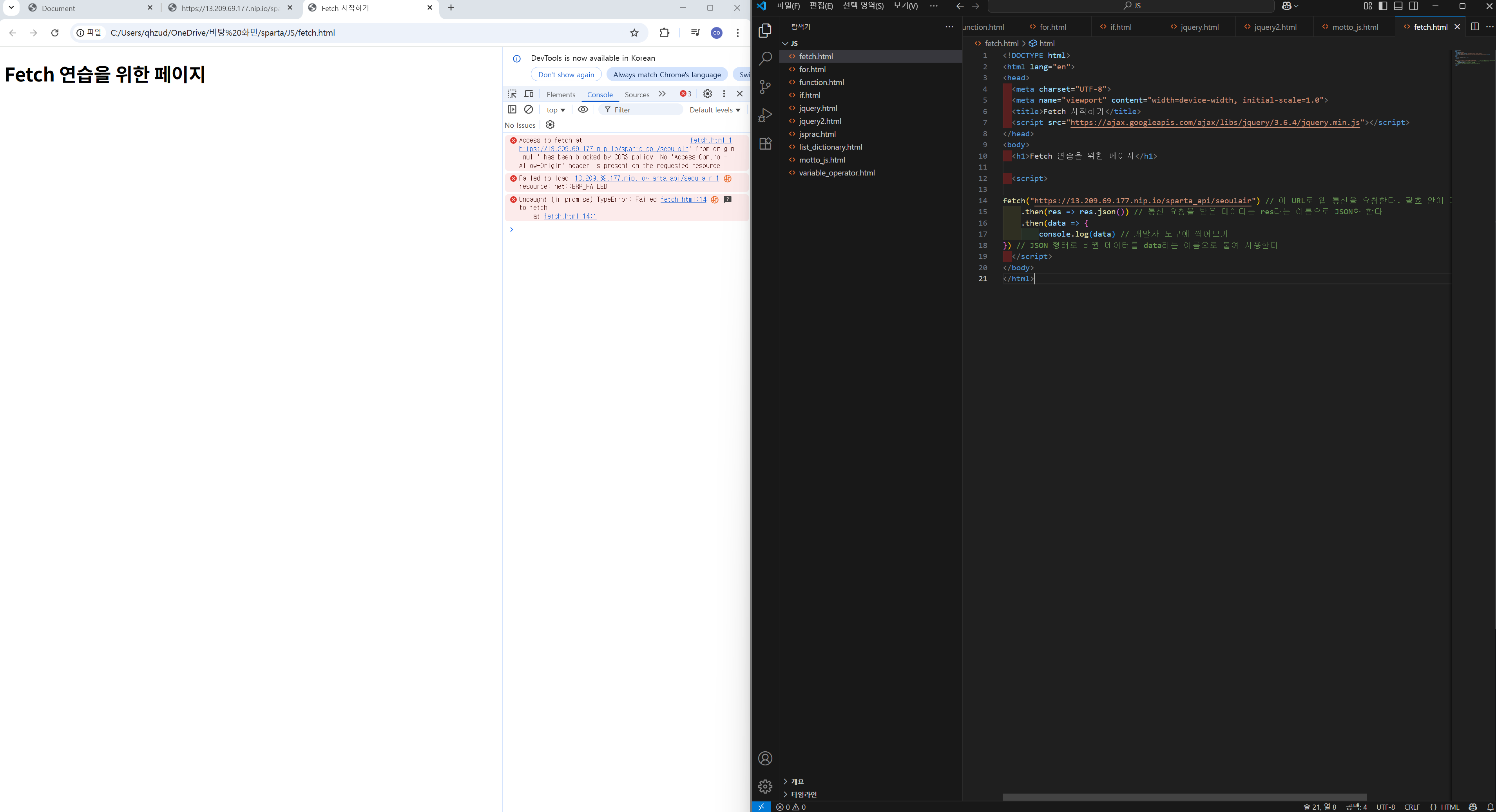This screenshot has width=1496, height=812.
Task: Click VS Code customize layout icon
Action: (1367, 6)
